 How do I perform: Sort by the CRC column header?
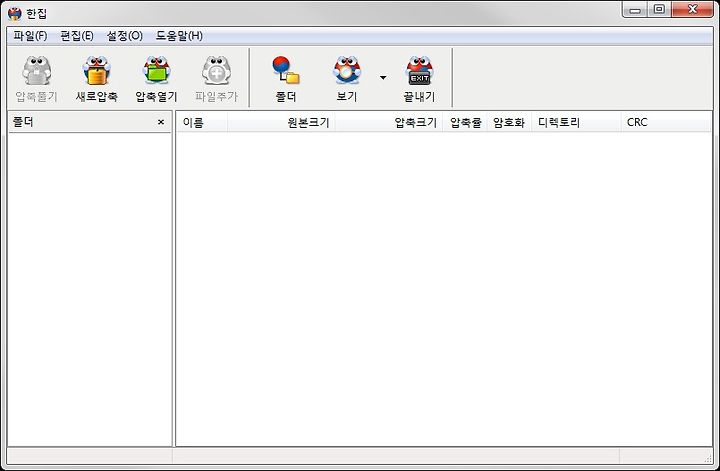pyautogui.click(x=666, y=123)
